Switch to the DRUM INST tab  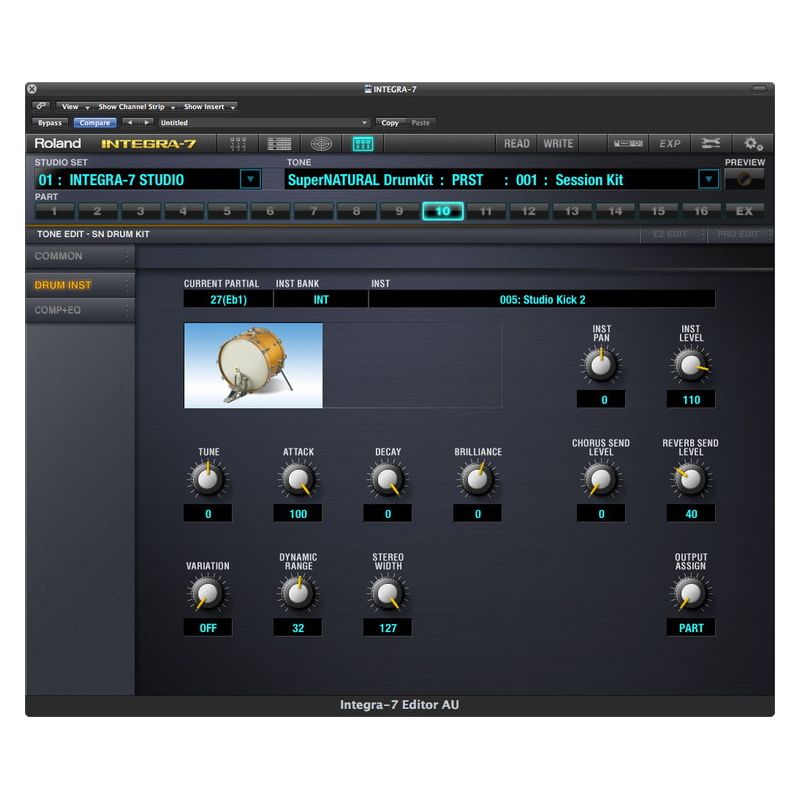click(x=80, y=285)
